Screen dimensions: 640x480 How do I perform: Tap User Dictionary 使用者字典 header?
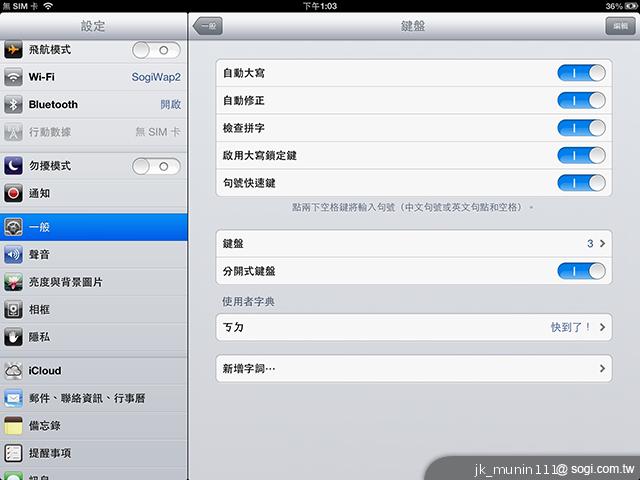[x=248, y=302]
